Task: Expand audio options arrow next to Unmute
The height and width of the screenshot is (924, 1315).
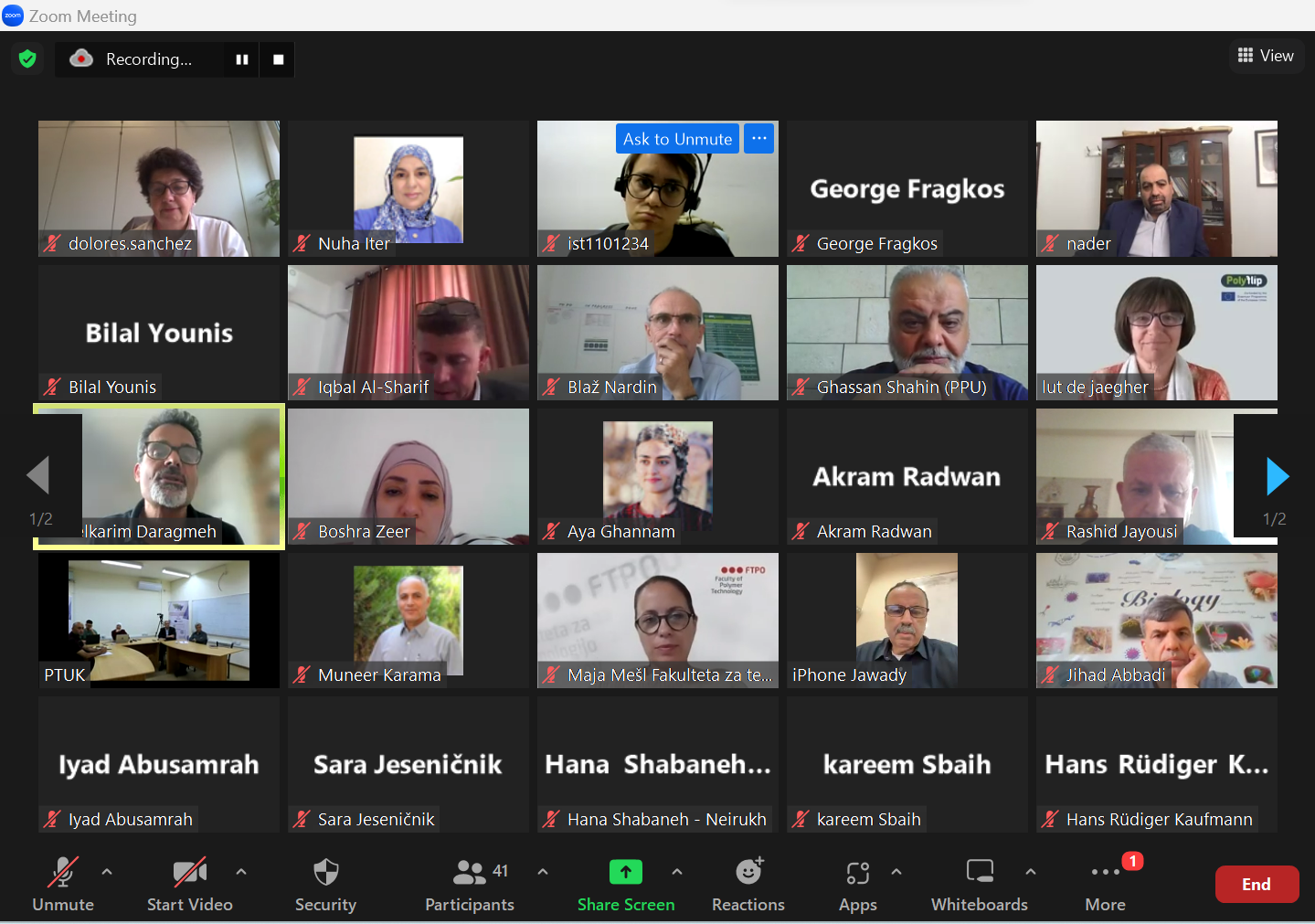Action: [x=107, y=872]
